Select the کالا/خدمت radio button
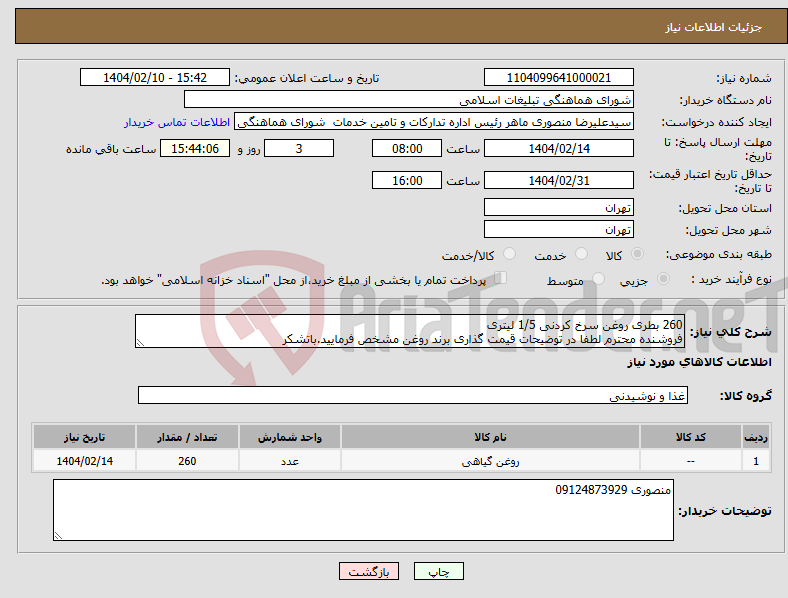Viewport: 788px width, 598px height. [x=510, y=254]
